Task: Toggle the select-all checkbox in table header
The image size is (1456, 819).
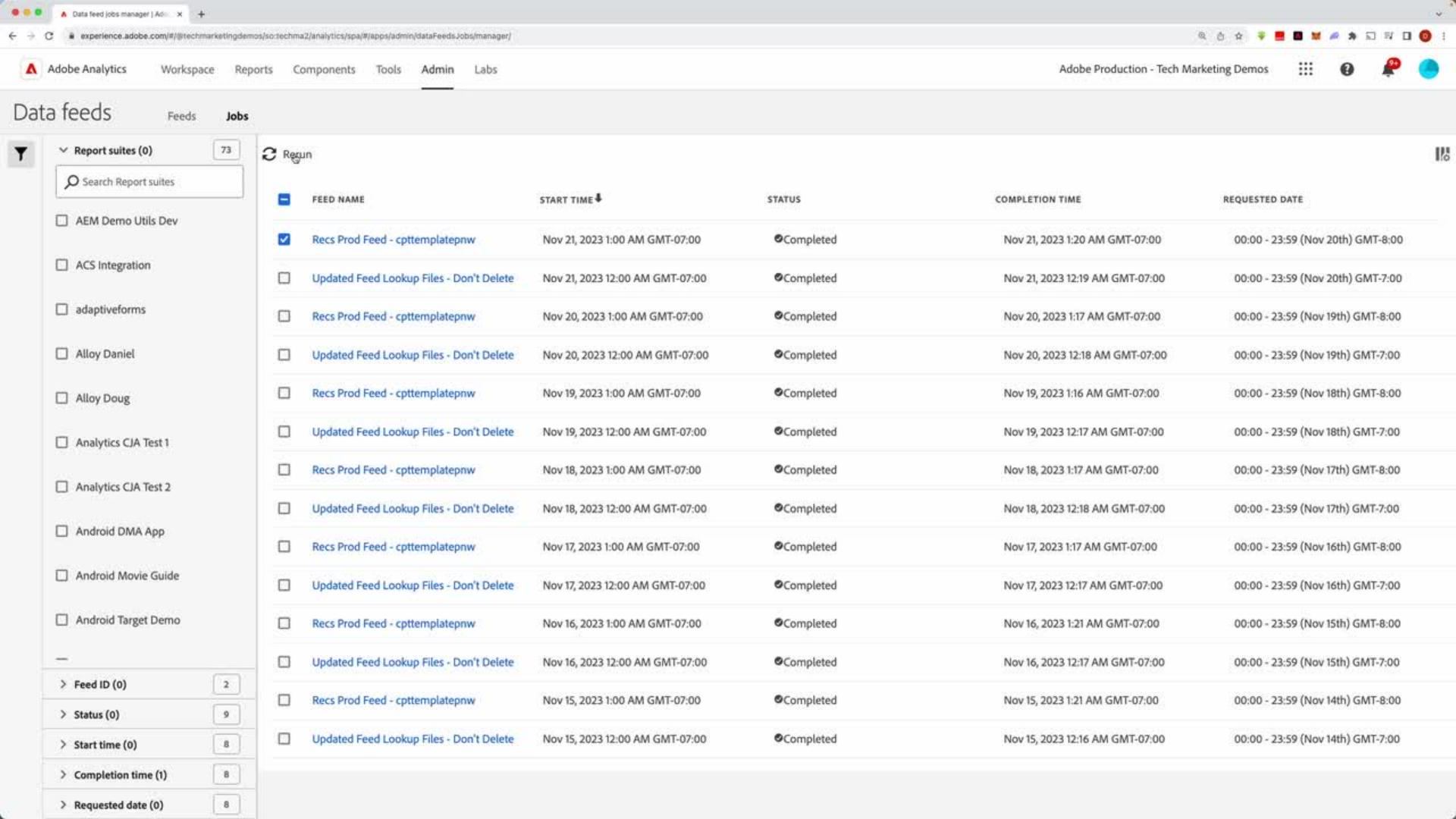Action: (x=284, y=199)
